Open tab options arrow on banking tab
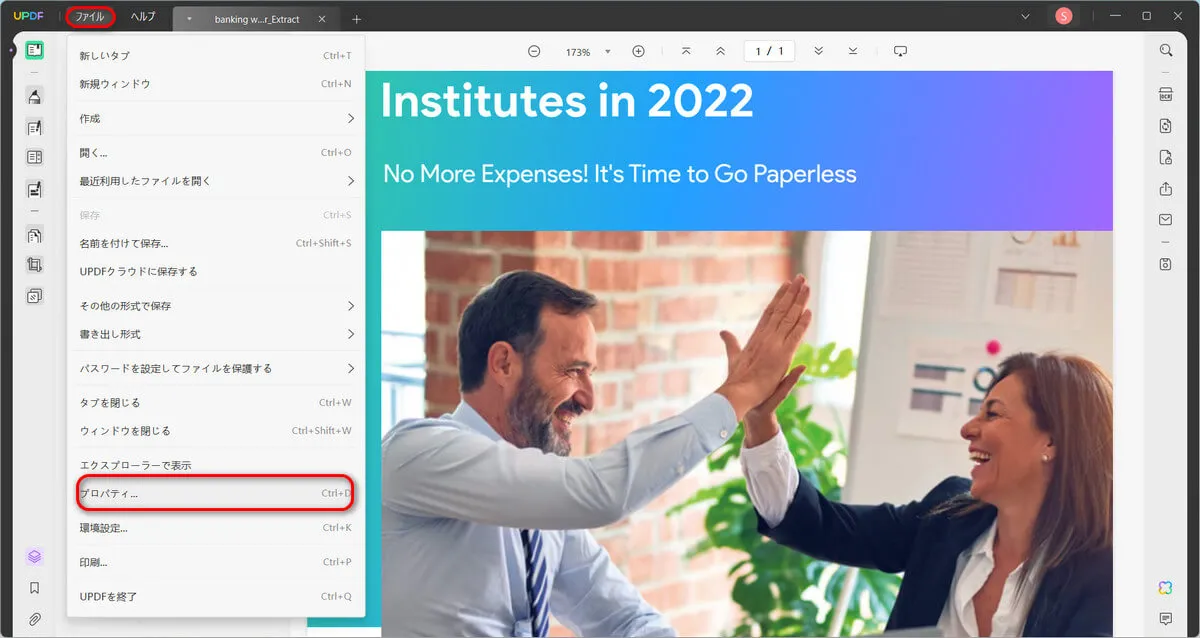This screenshot has width=1200, height=638. 189,19
